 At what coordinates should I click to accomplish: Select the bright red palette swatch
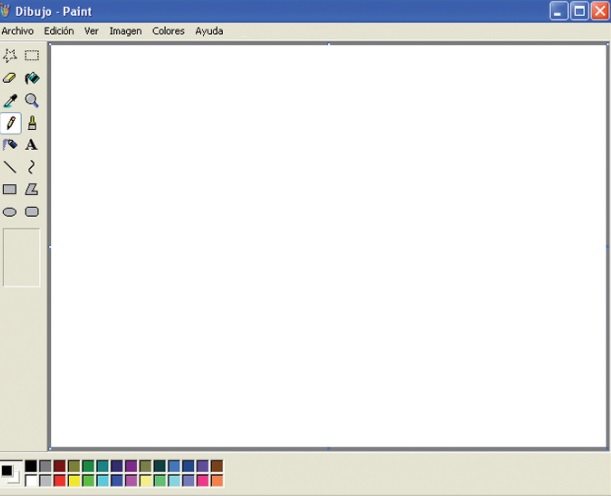tap(60, 480)
